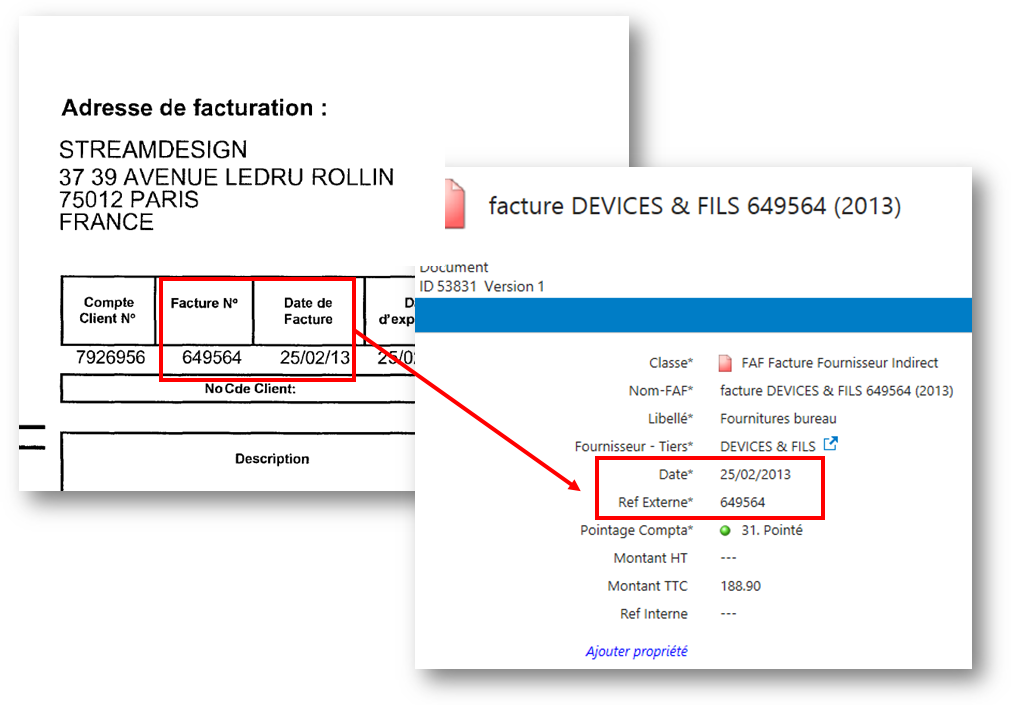The width and height of the screenshot is (1011, 705).
Task: Open the external link icon next to DEVICES & FILS
Action: coord(830,444)
